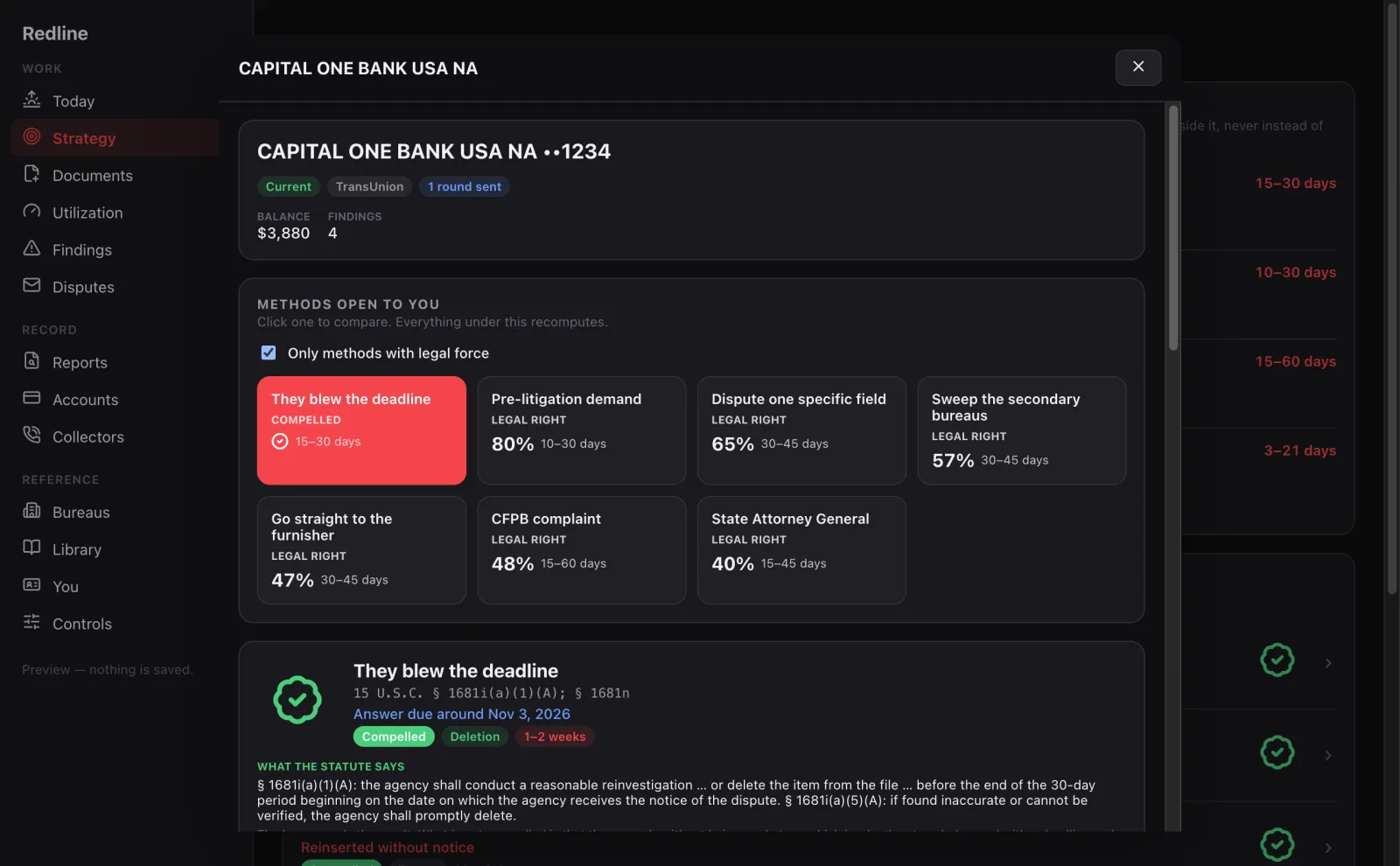Image resolution: width=1400 pixels, height=866 pixels.
Task: Click the Documents icon in sidebar
Action: (31, 174)
